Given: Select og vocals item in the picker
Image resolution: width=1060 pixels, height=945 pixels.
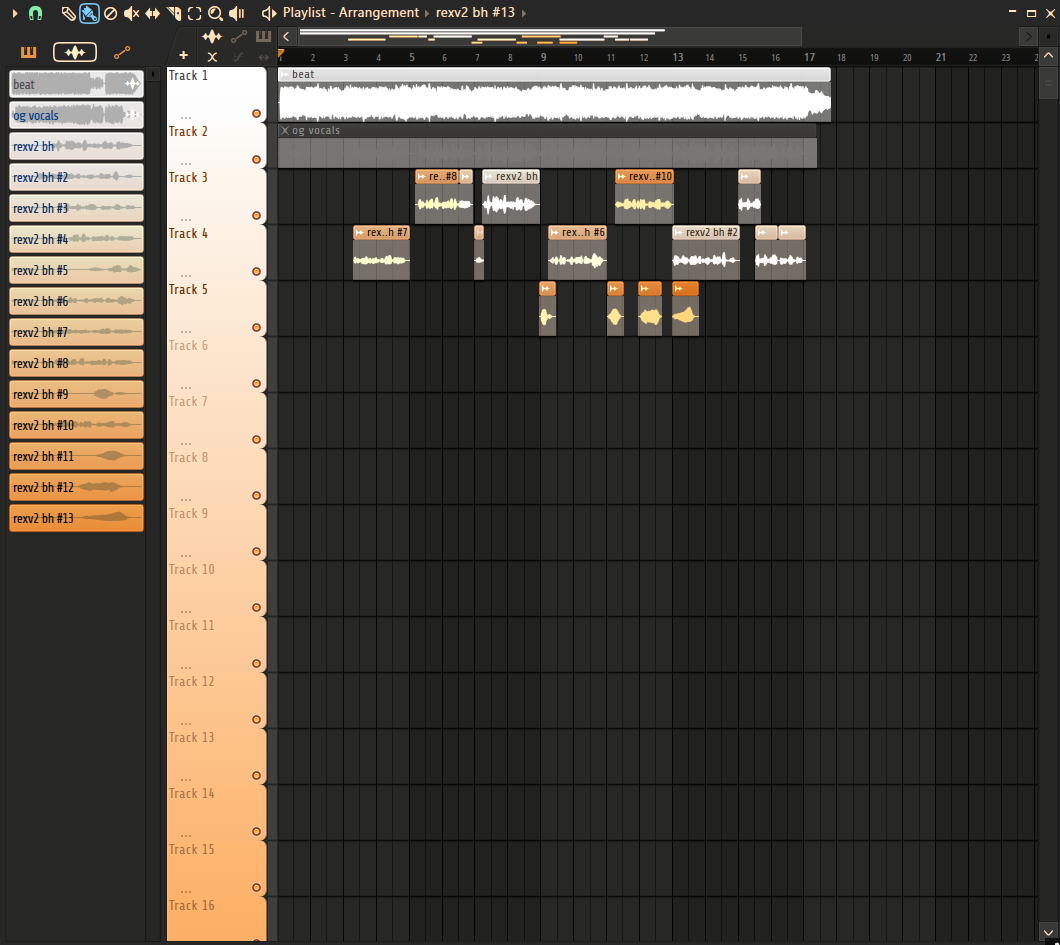Looking at the screenshot, I should click(76, 116).
